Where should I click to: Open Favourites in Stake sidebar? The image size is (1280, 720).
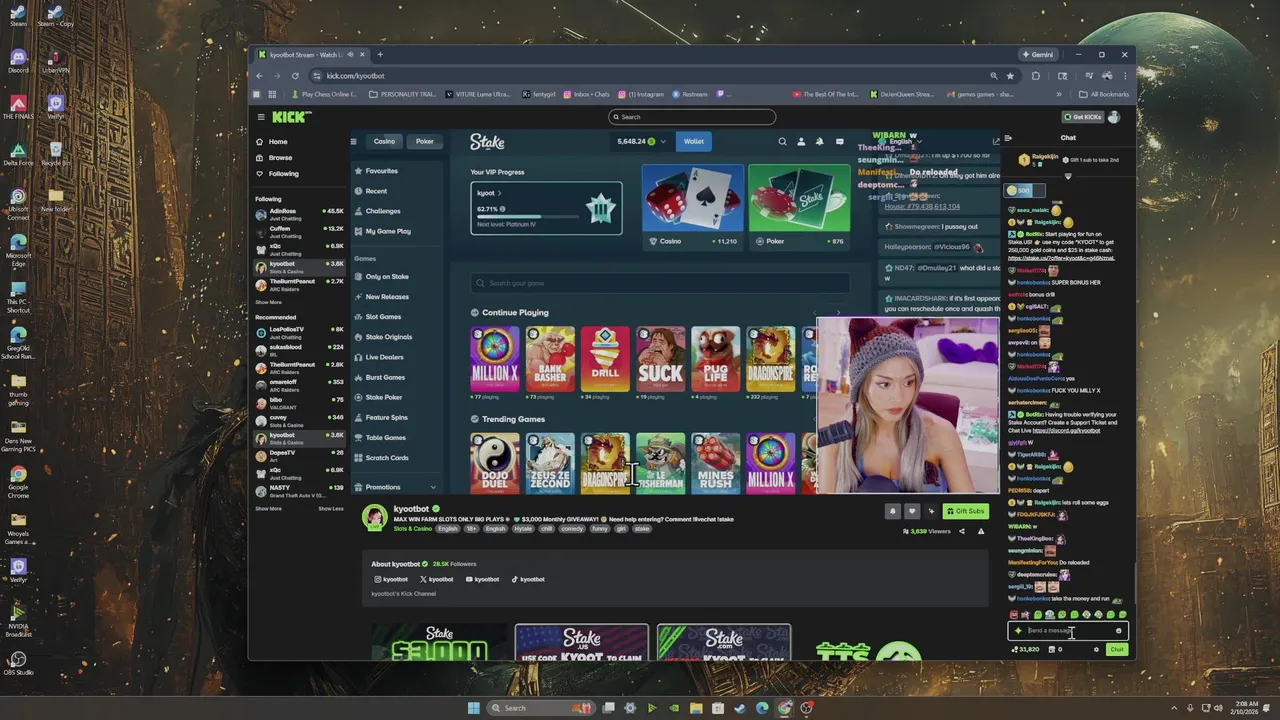(381, 171)
